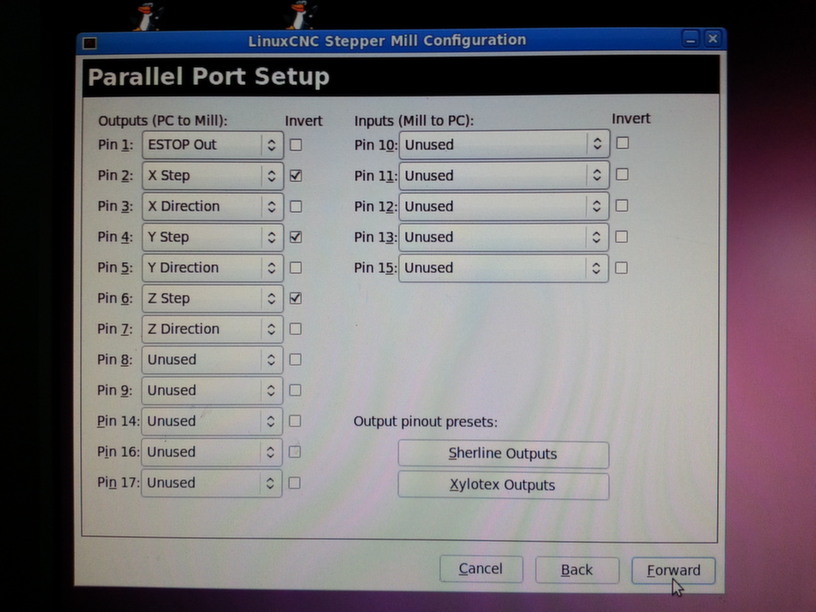The width and height of the screenshot is (816, 612).
Task: Open the Pin 10 input dropdown
Action: click(504, 144)
